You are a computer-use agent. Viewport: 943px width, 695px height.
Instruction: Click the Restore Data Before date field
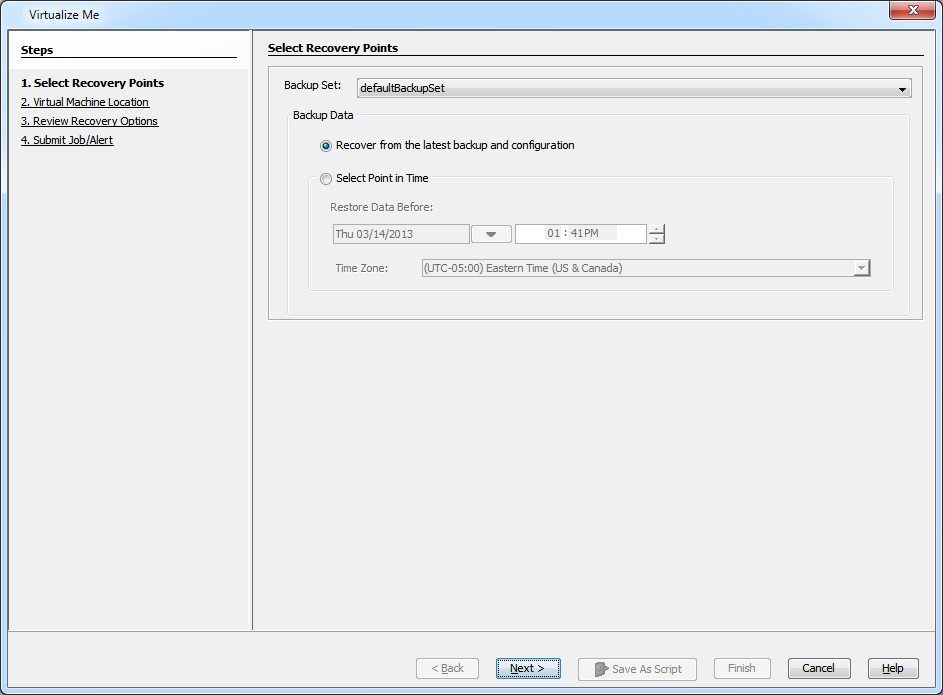401,234
